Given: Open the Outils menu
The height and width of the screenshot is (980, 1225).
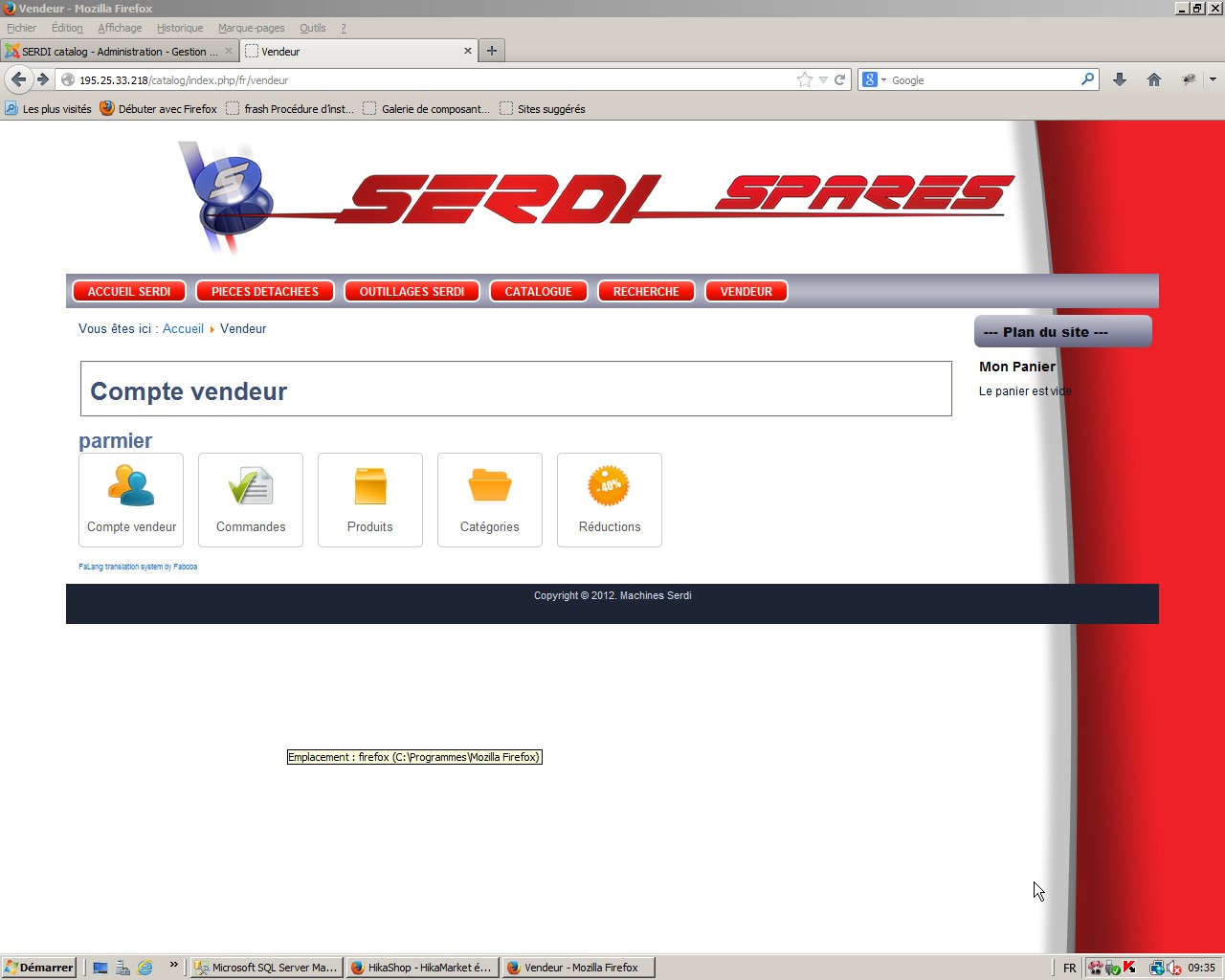Looking at the screenshot, I should coord(313,28).
